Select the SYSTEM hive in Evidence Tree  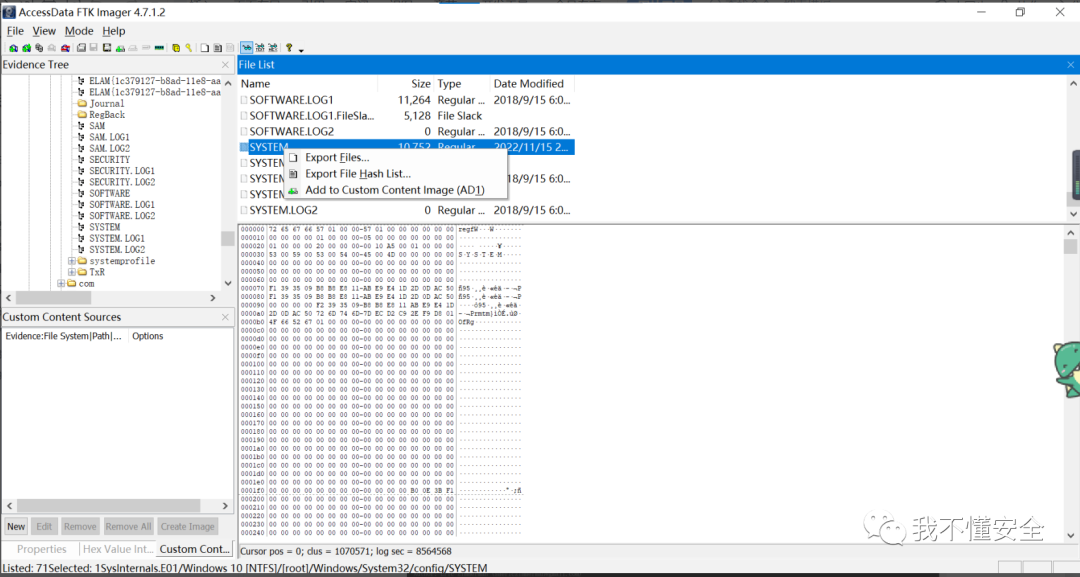coord(105,227)
